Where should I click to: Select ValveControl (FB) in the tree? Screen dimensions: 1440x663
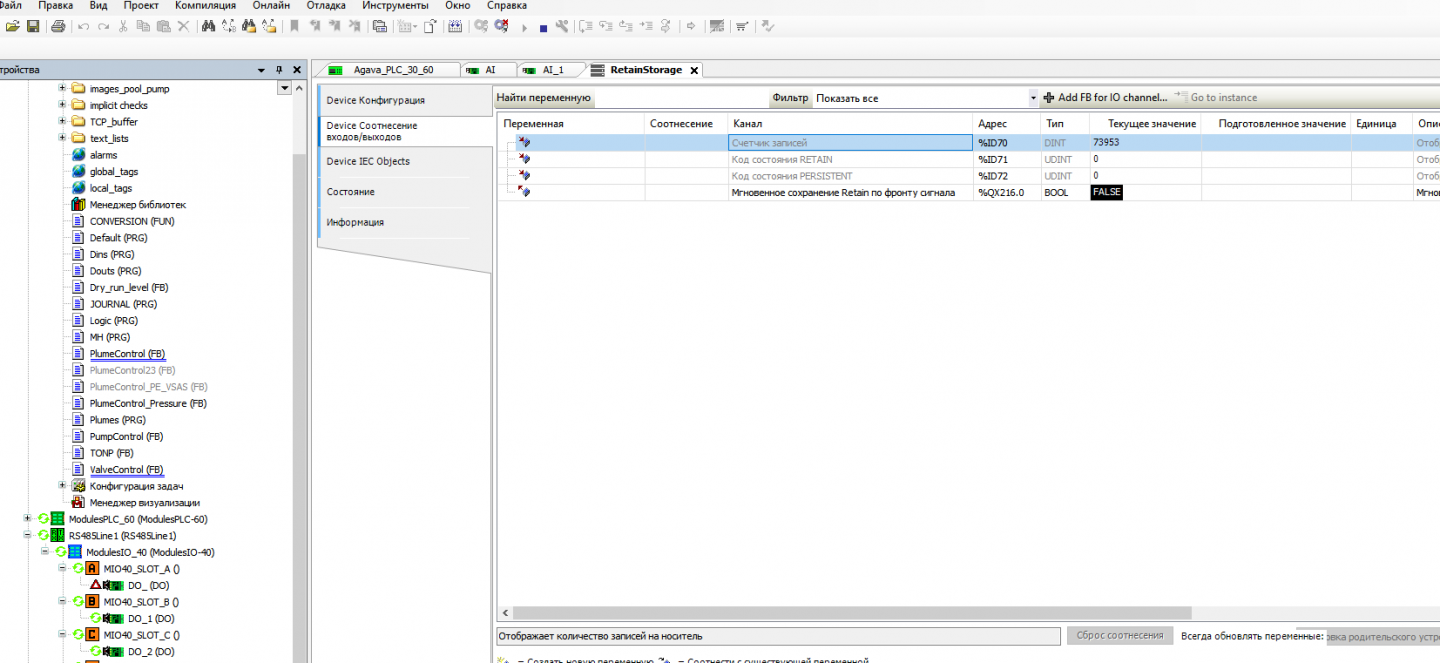coord(126,470)
